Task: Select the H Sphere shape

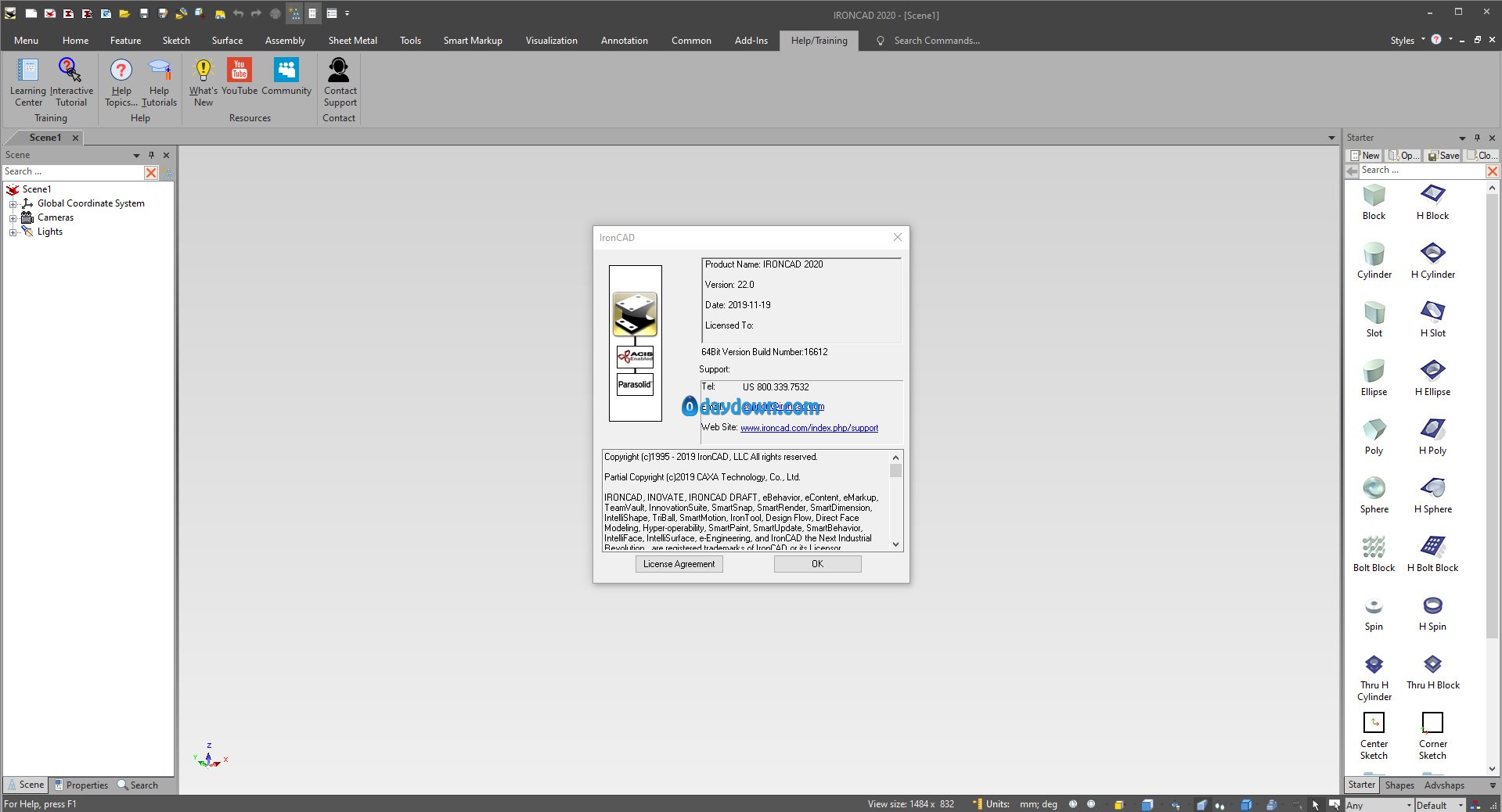Action: click(1432, 496)
